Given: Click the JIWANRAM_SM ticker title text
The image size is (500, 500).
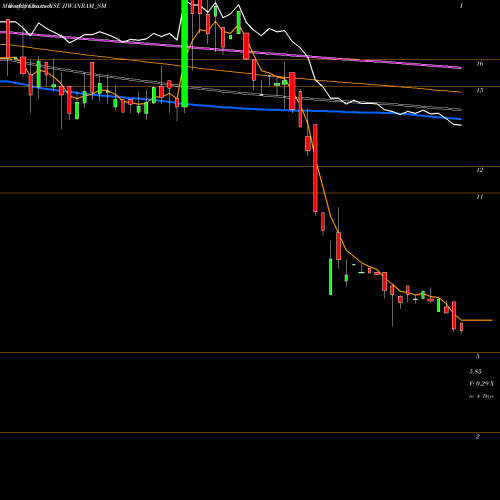Looking at the screenshot, I should (84, 6).
